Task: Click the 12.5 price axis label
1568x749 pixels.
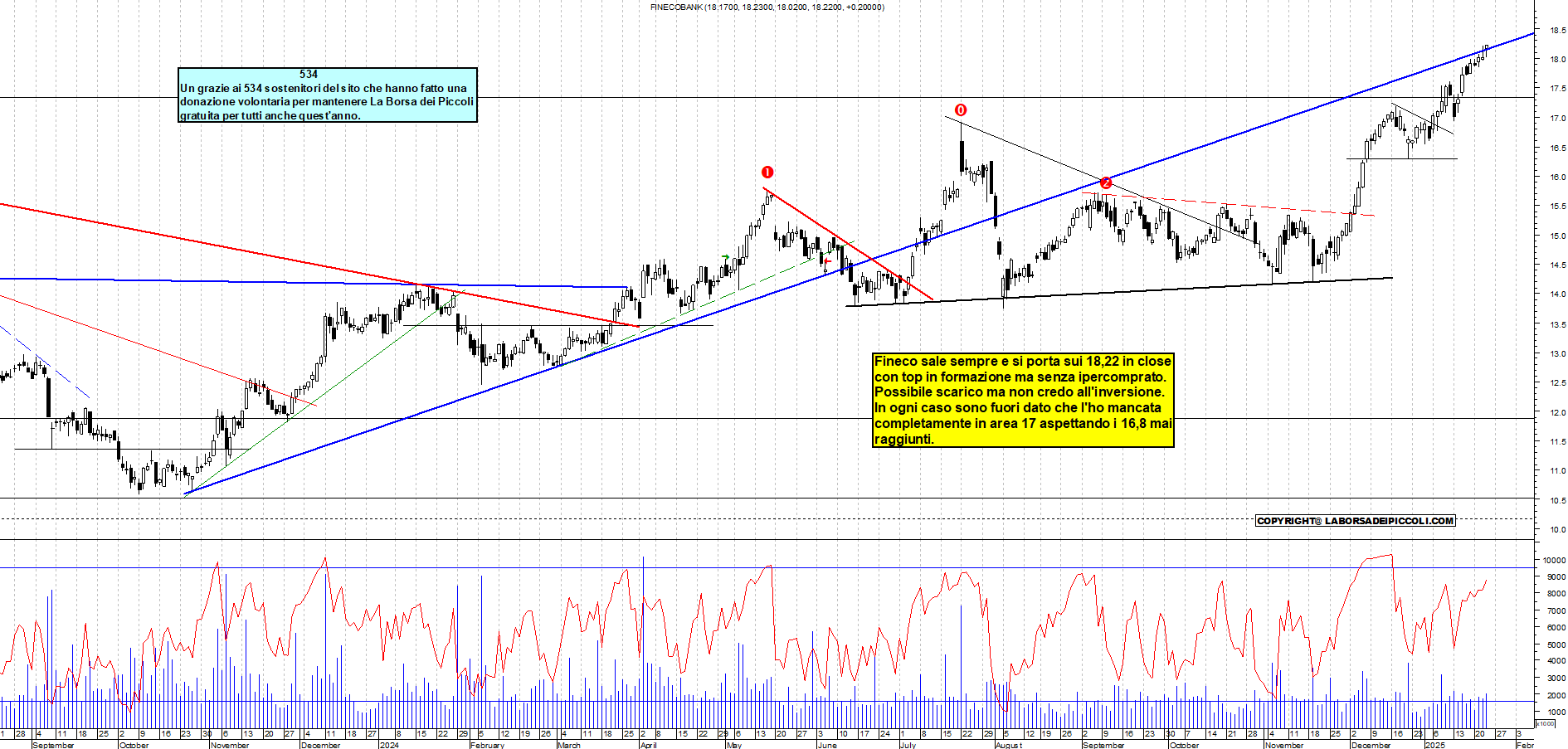Action: point(1558,383)
